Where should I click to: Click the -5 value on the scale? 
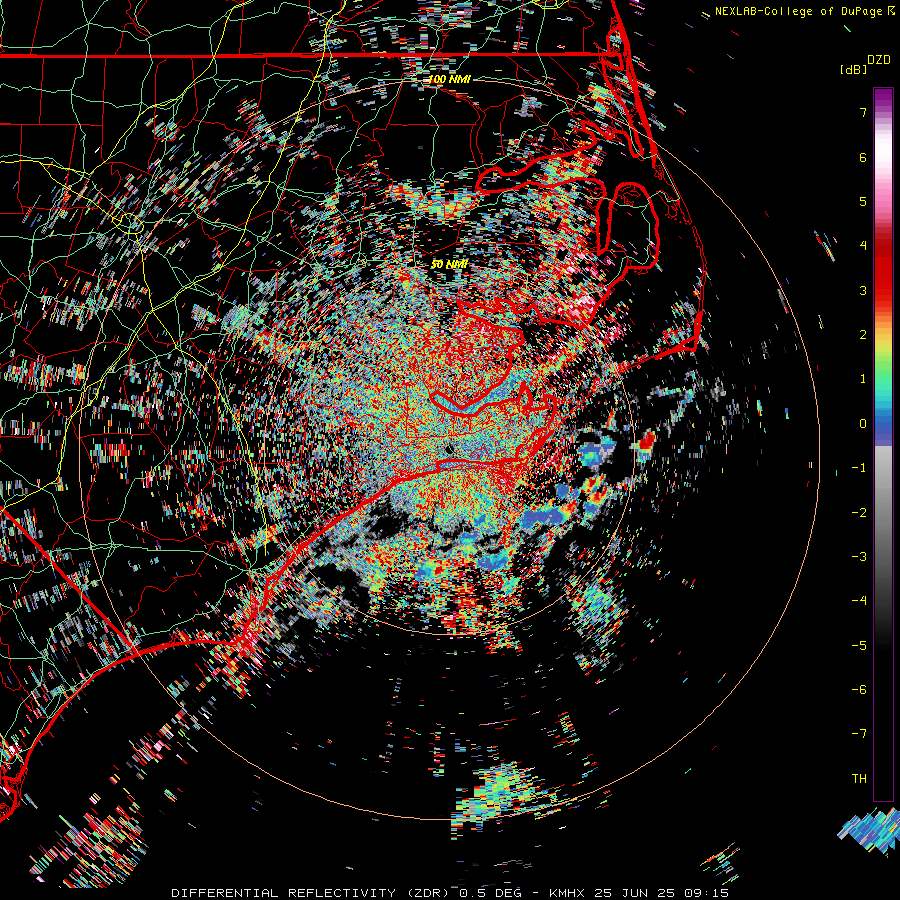coord(859,646)
